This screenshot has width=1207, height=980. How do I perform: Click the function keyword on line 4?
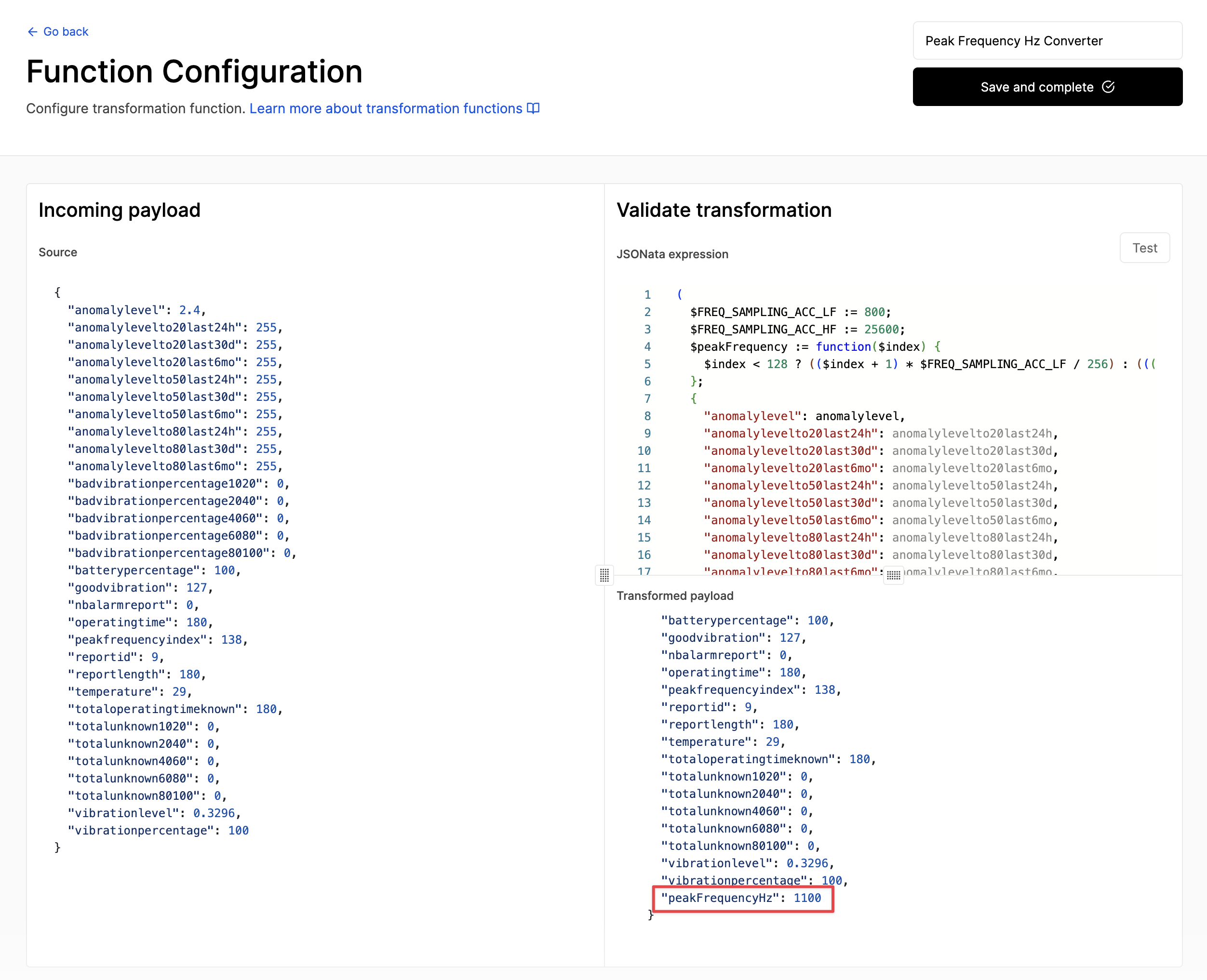pyautogui.click(x=842, y=346)
